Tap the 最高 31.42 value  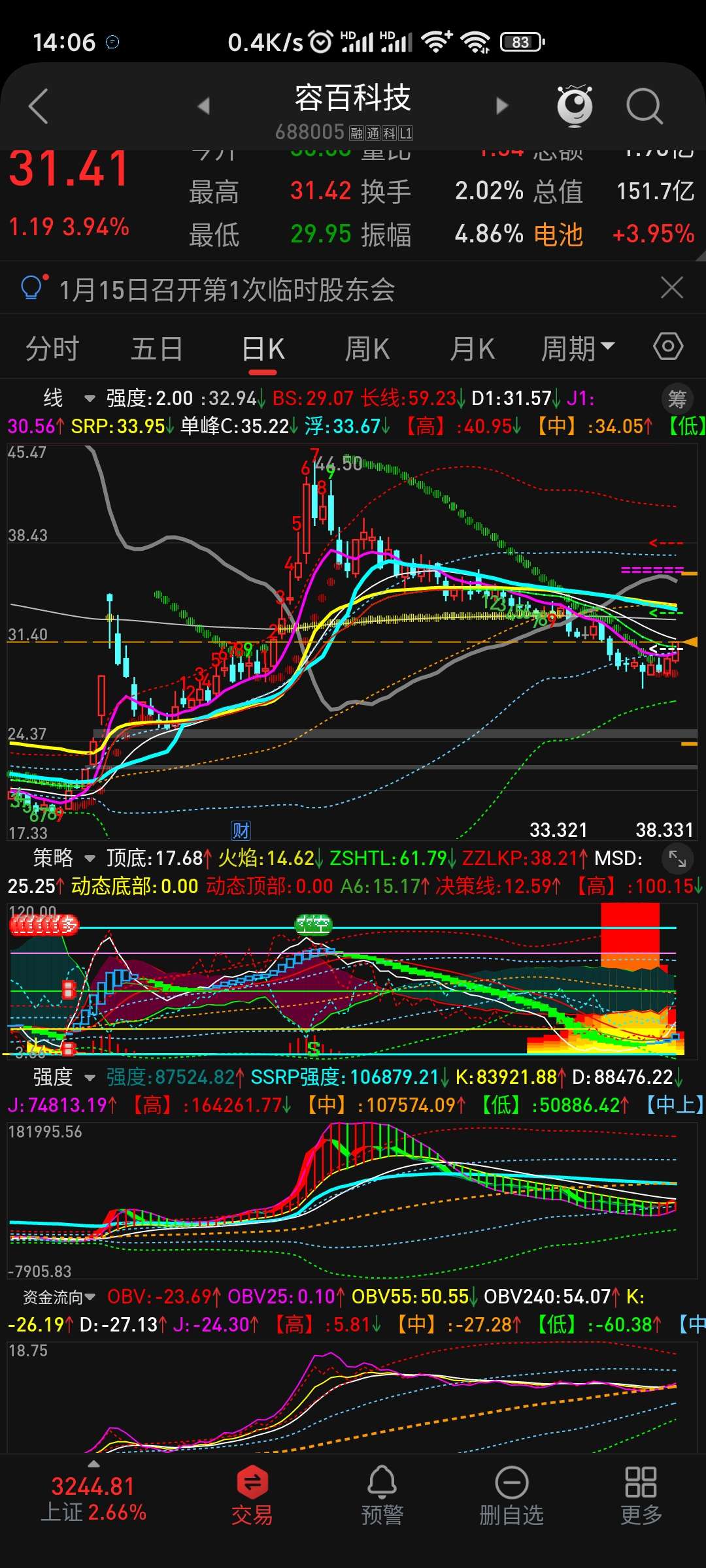point(321,191)
